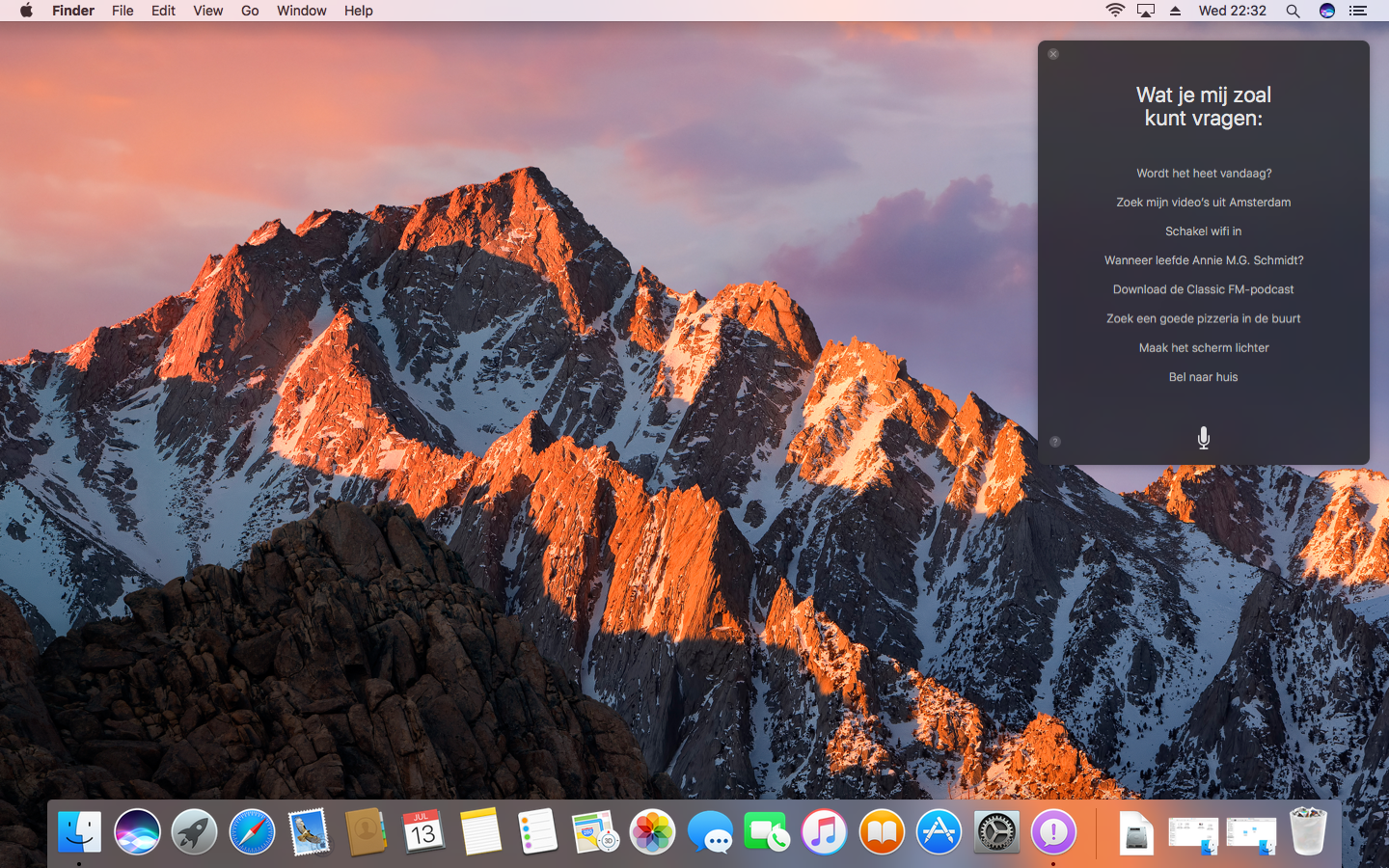
Task: Launch iTunes from the Dock
Action: coord(824,831)
